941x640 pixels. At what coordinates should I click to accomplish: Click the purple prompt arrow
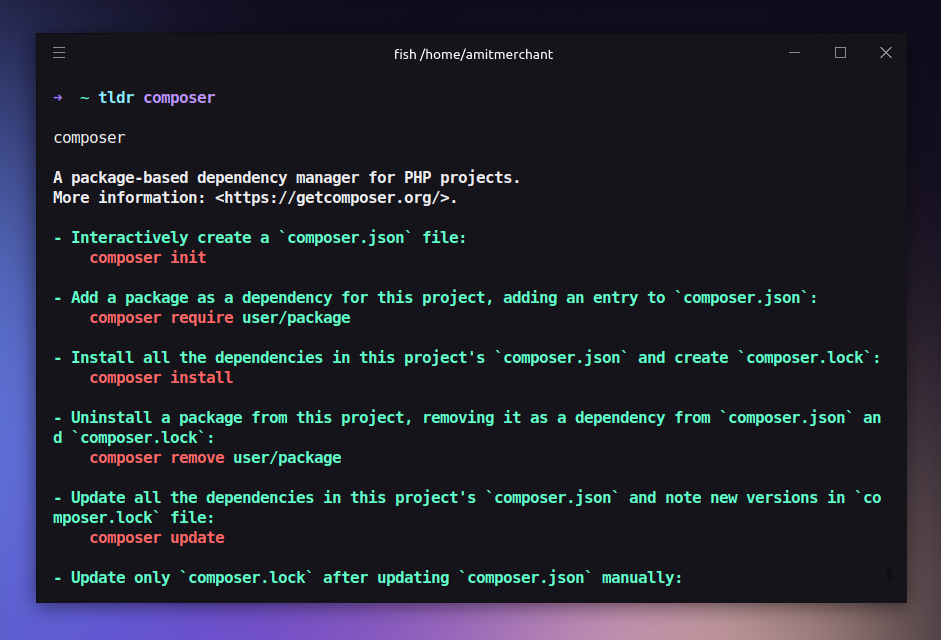pyautogui.click(x=58, y=97)
